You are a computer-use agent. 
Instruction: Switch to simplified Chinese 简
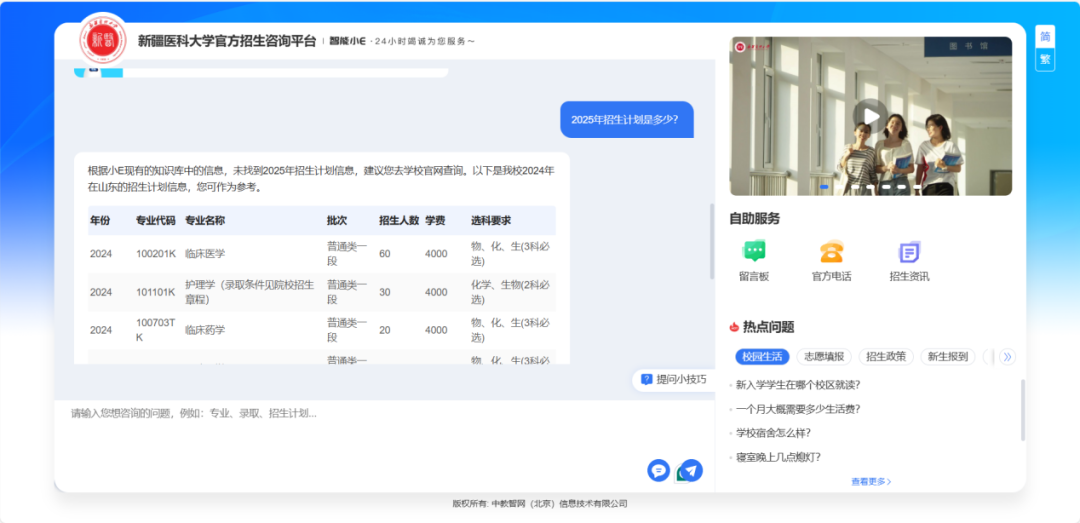tap(1045, 36)
